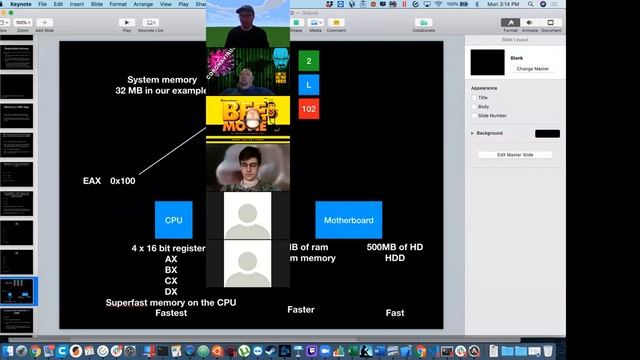Click the "500MB of HD" text
640x360 pixels.
coord(395,247)
